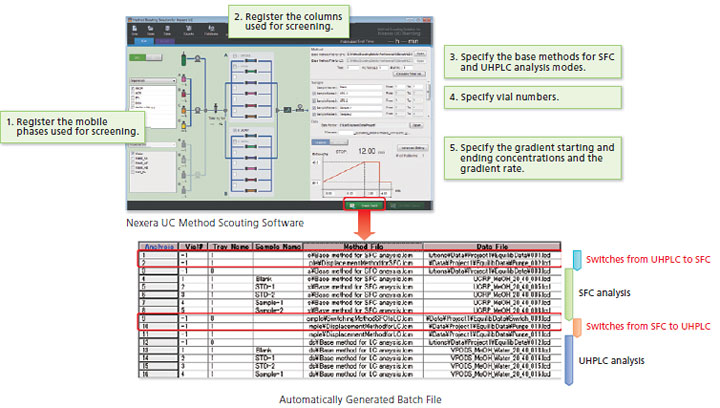Tick the Water checkbox in aqueous list
This screenshot has width=720, height=408.
tap(134, 154)
